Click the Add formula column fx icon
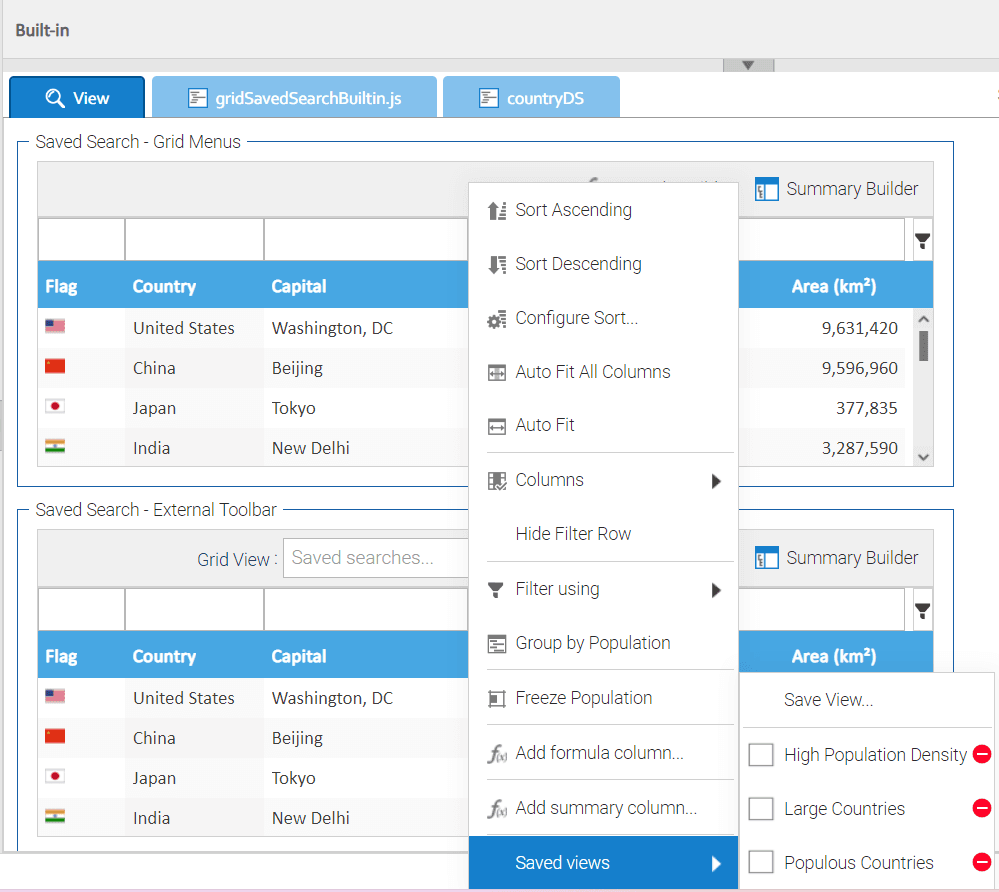 point(497,754)
